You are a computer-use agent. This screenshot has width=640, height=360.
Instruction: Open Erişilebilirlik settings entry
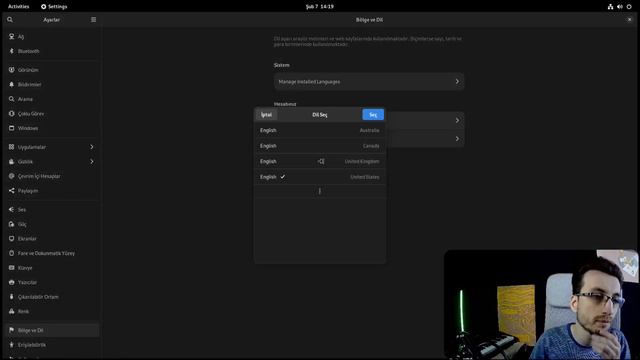(x=52, y=345)
